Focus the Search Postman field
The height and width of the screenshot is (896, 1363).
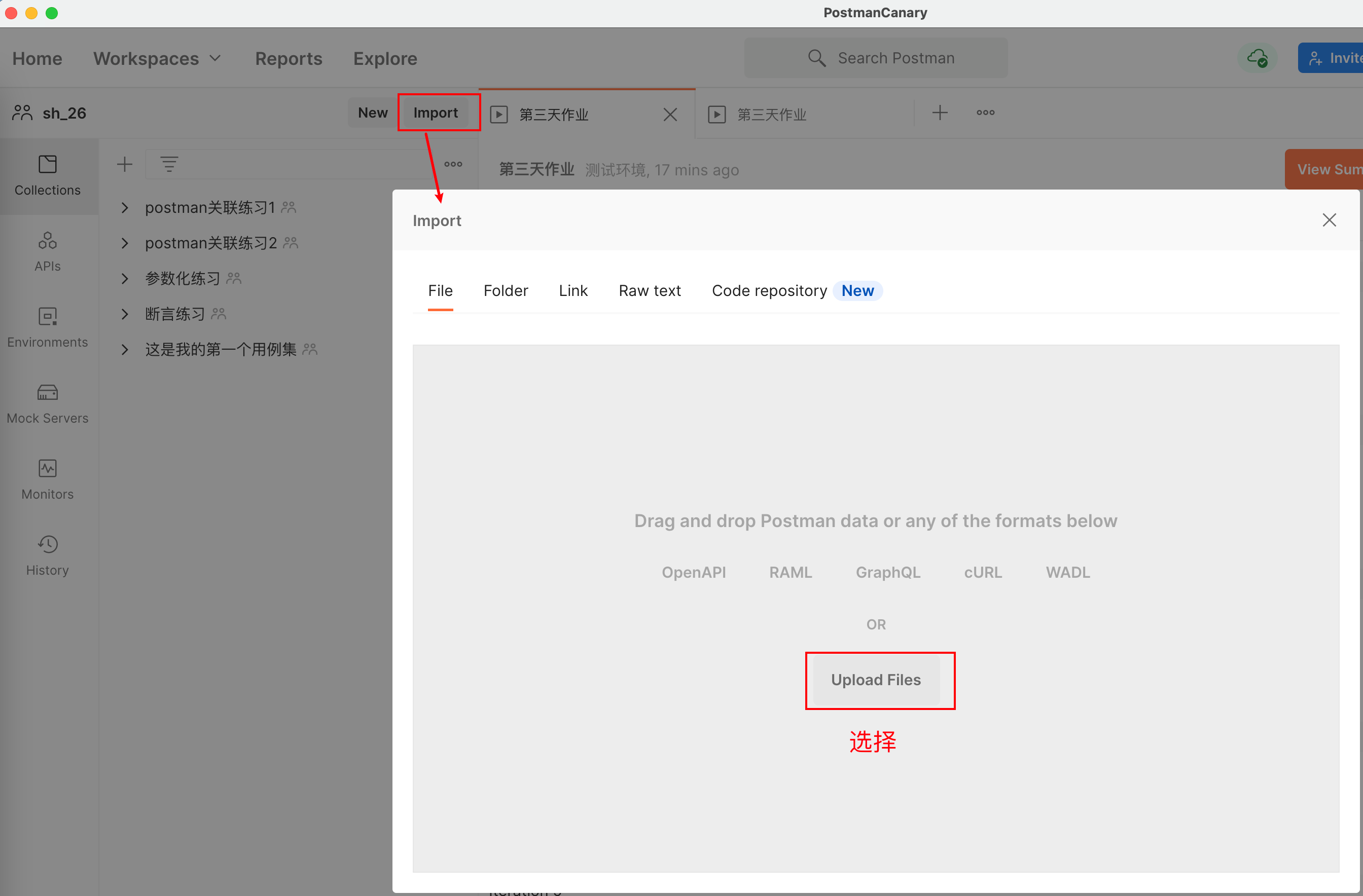click(876, 58)
